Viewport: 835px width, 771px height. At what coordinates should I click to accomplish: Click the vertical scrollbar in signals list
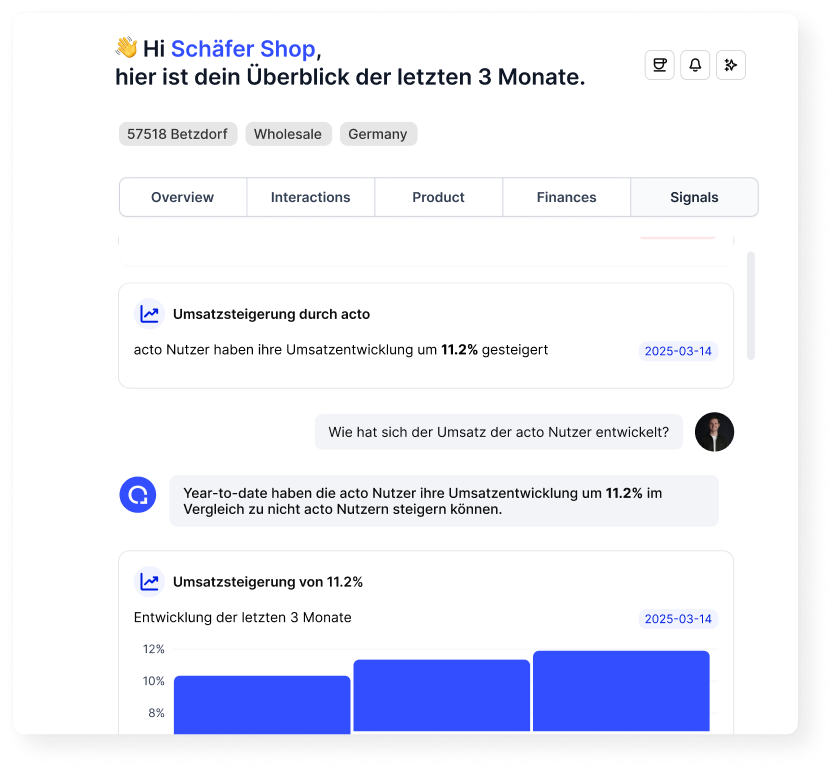tap(751, 306)
